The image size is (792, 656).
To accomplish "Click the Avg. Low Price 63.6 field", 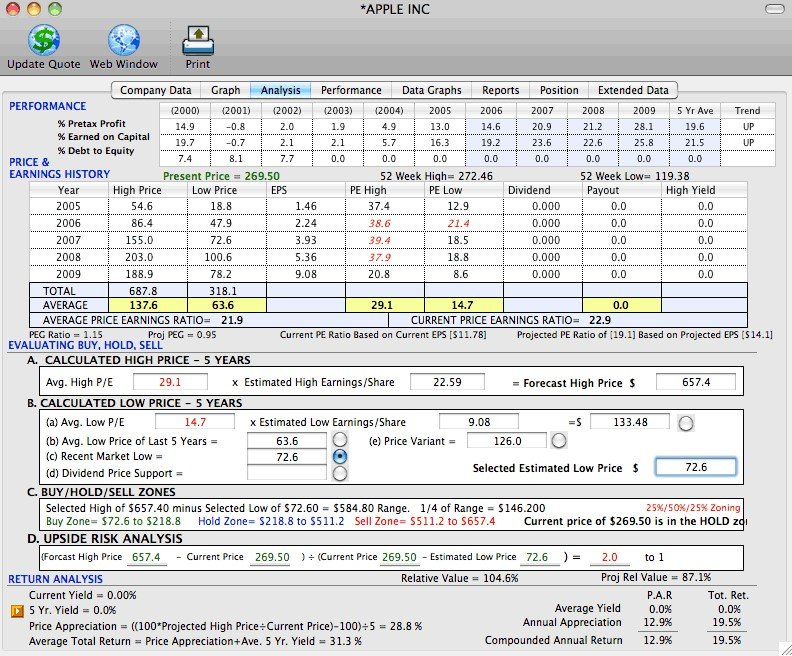I will [x=287, y=441].
